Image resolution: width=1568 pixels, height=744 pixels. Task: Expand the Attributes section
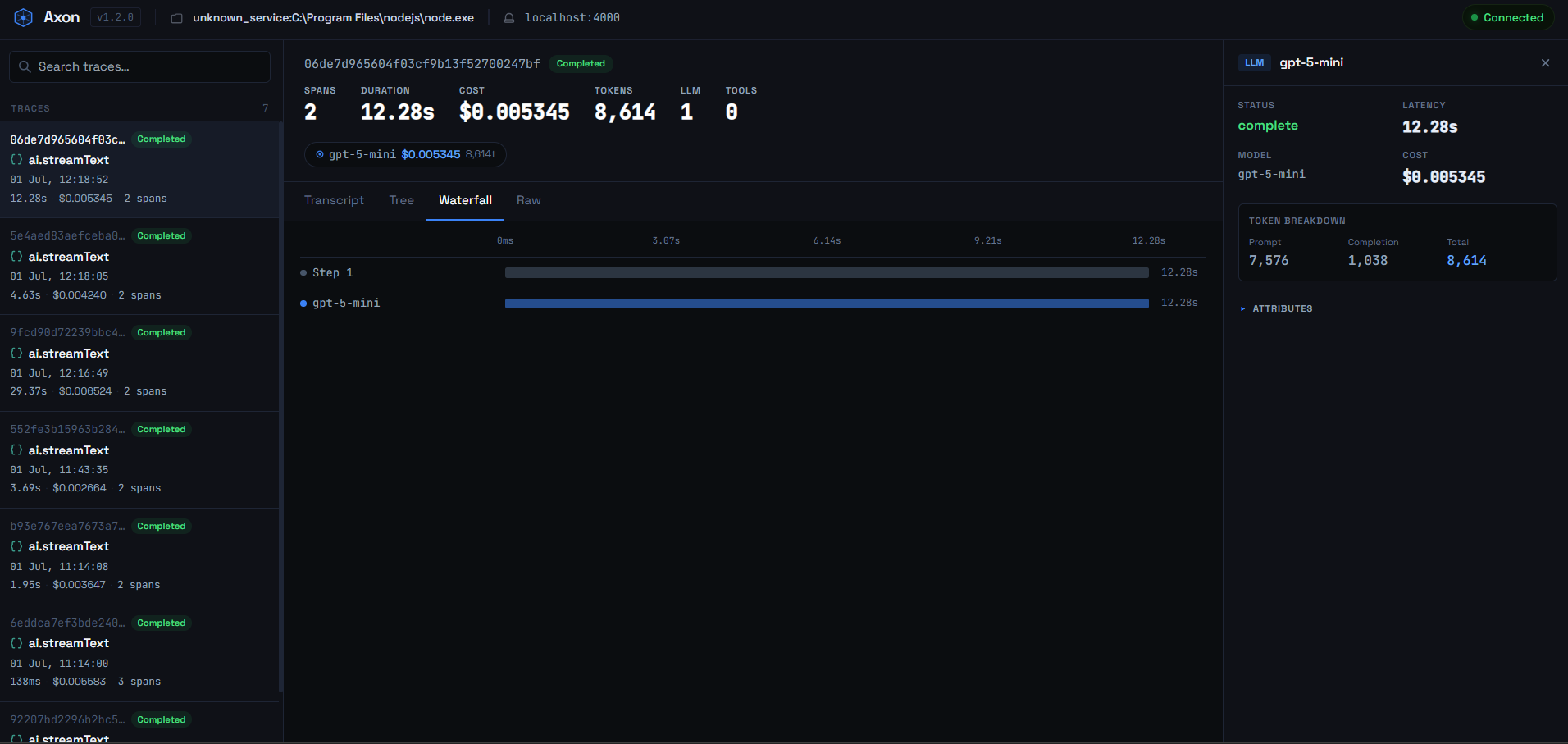click(x=1277, y=308)
